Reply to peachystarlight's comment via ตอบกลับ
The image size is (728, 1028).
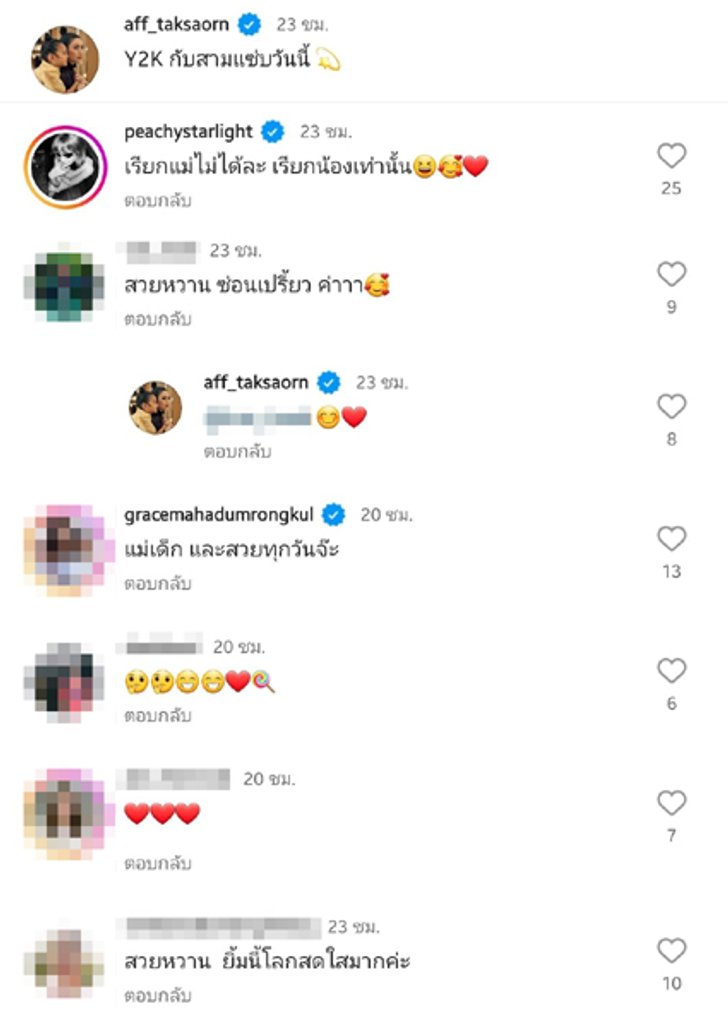click(x=157, y=201)
